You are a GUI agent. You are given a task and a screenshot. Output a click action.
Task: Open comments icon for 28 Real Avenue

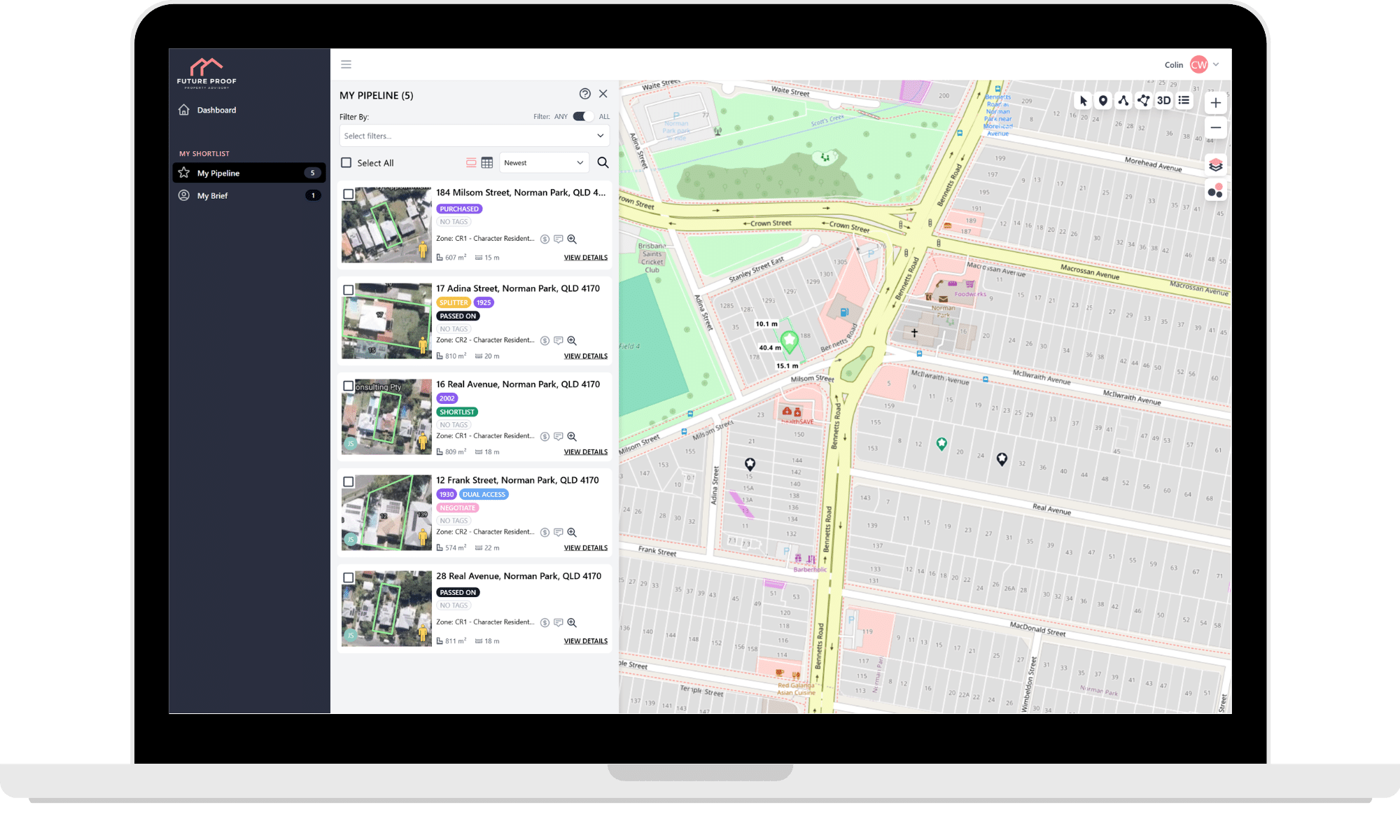tap(559, 623)
